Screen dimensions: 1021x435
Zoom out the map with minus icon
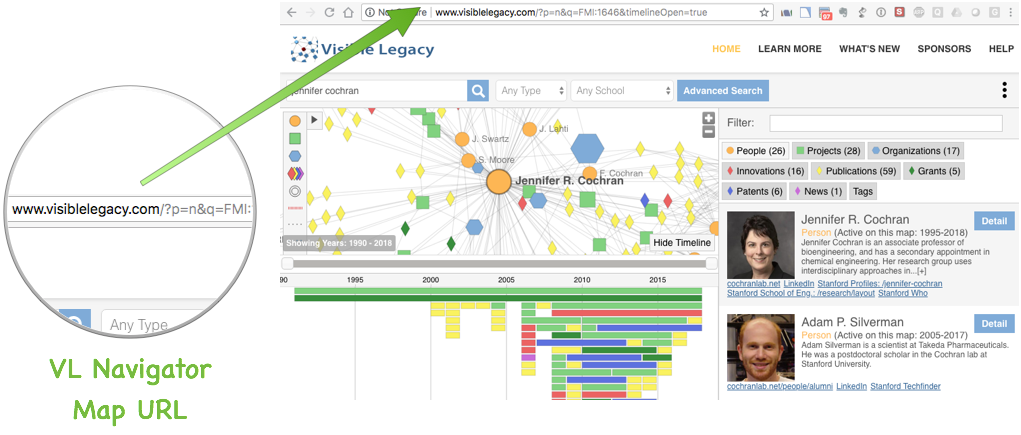point(709,132)
